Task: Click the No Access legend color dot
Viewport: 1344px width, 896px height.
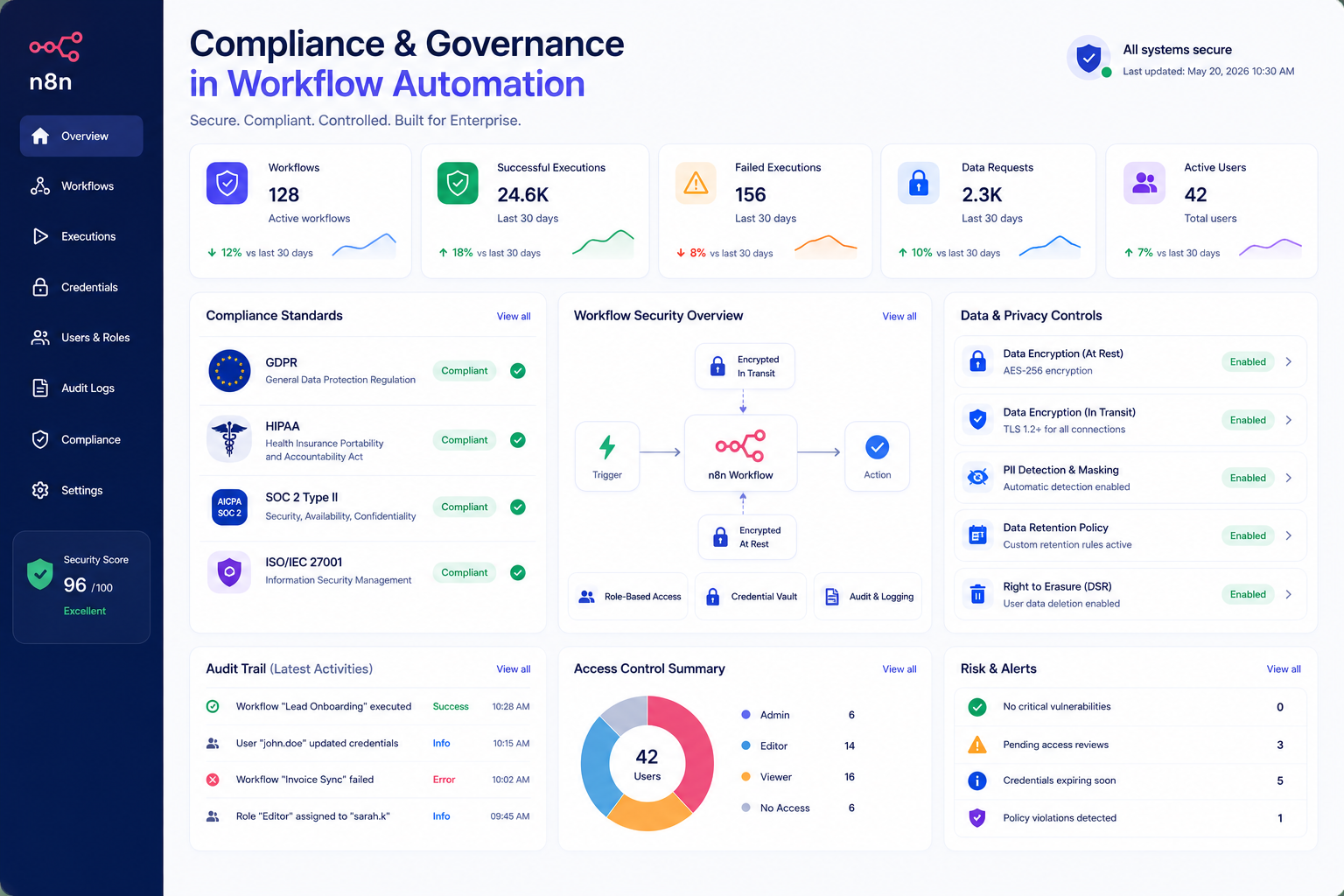Action: pyautogui.click(x=745, y=808)
